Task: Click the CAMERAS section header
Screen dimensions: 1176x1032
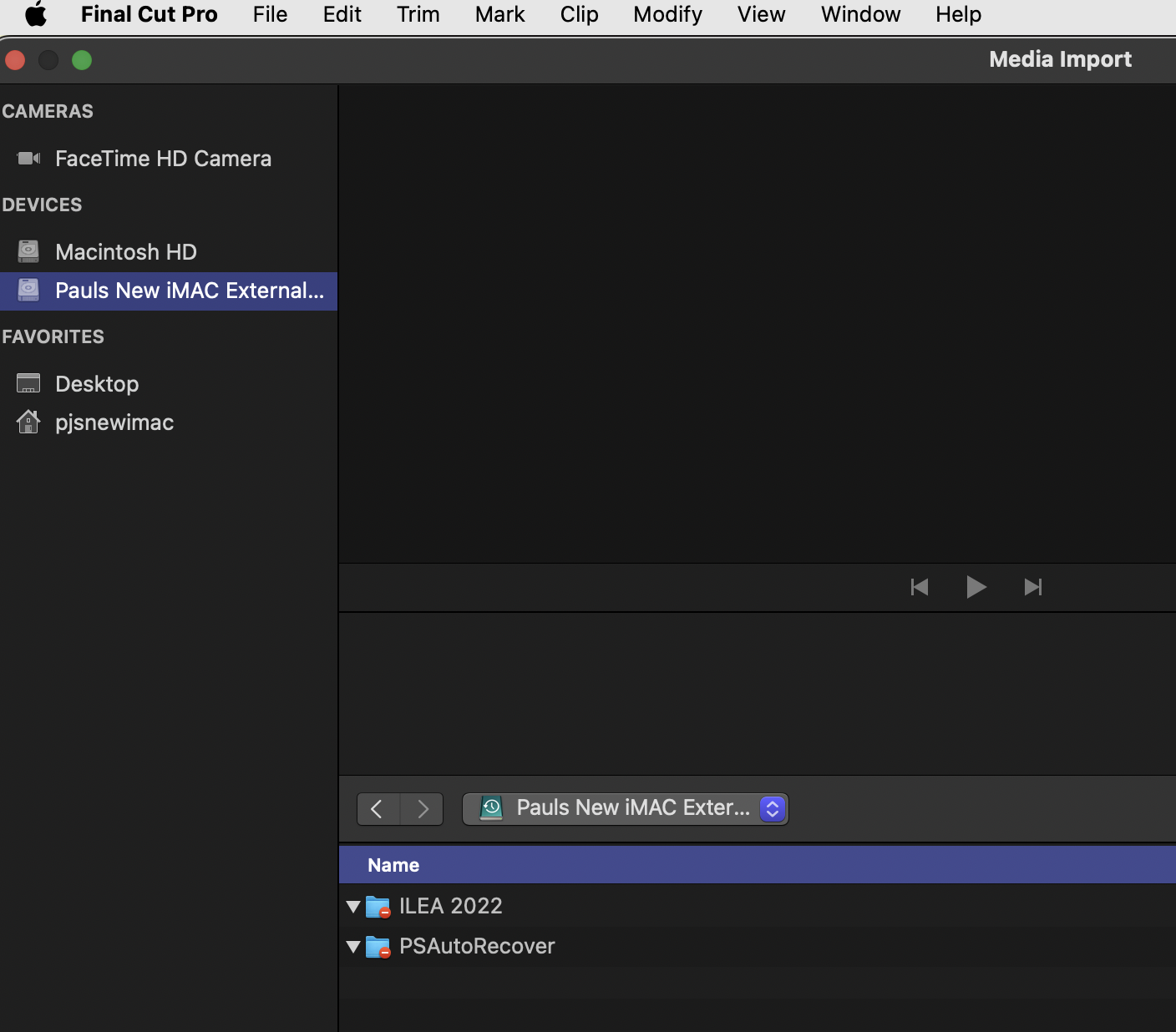Action: [x=48, y=111]
